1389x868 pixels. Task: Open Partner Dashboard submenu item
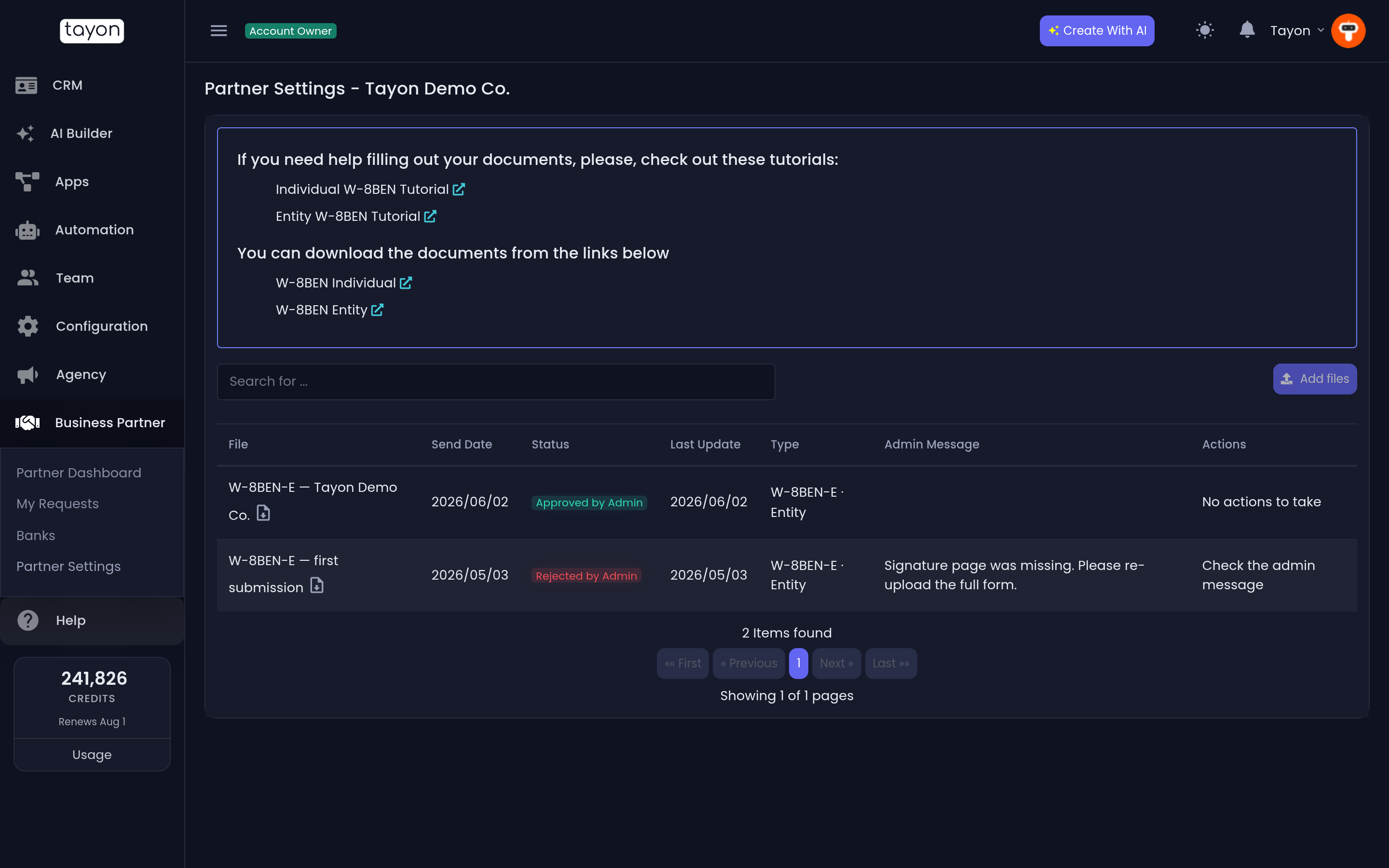click(x=79, y=473)
